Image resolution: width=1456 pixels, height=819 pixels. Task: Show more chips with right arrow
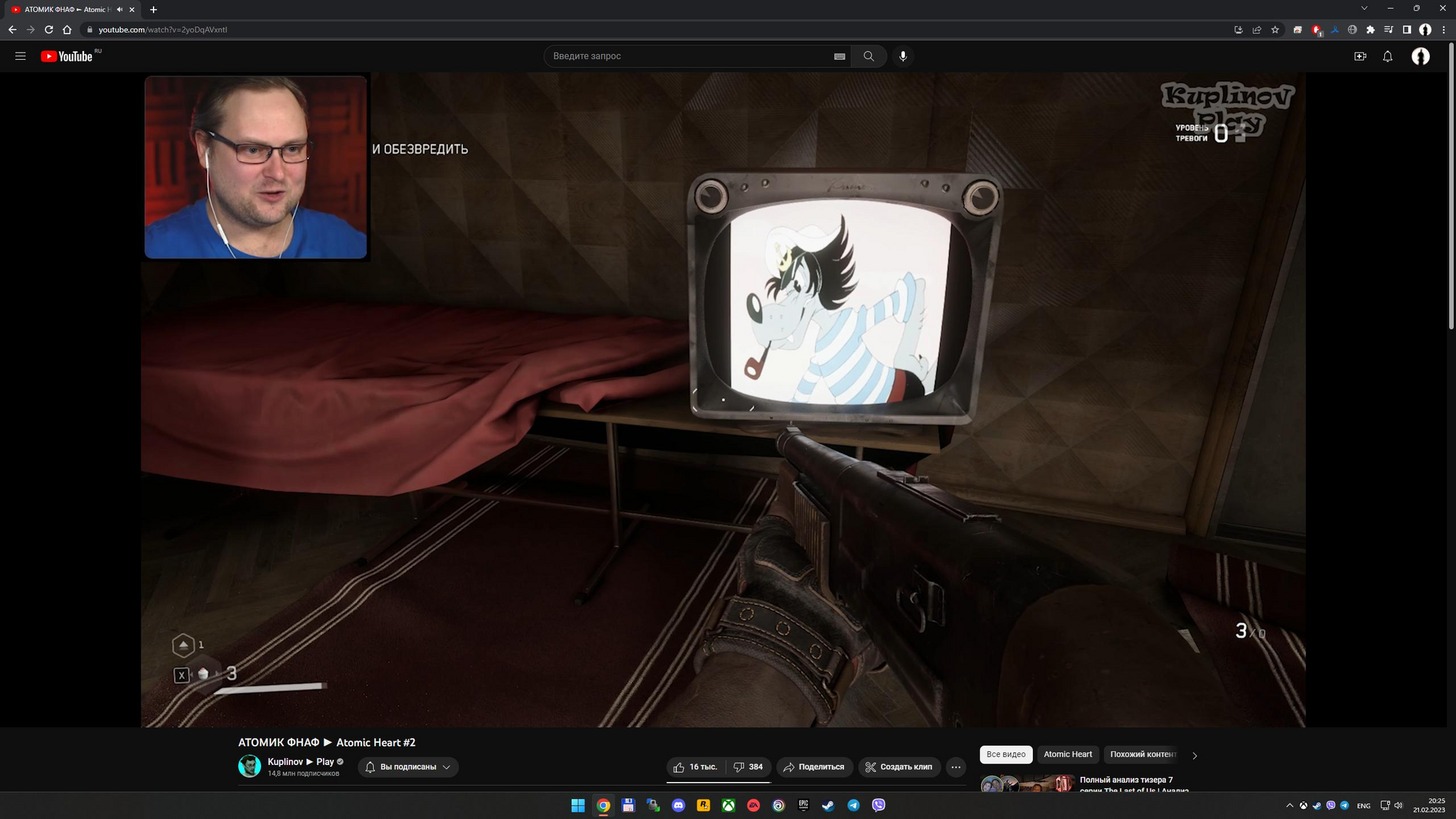(1194, 755)
